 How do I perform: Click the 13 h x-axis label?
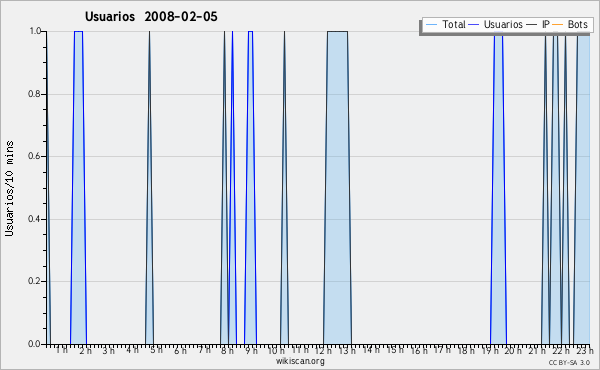(x=347, y=350)
